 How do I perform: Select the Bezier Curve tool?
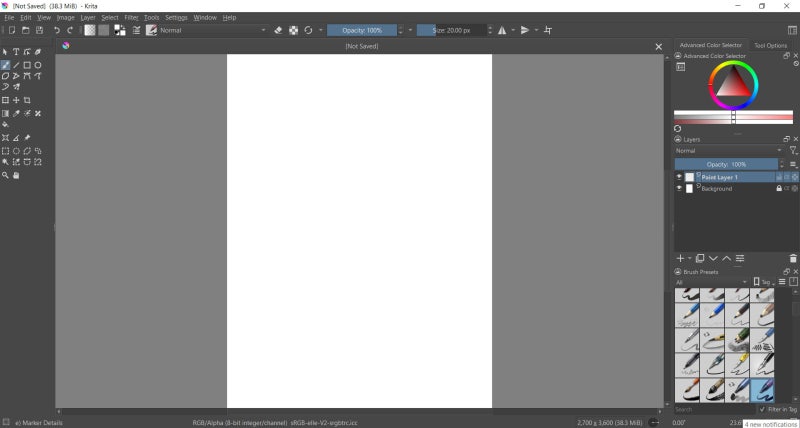pos(27,76)
